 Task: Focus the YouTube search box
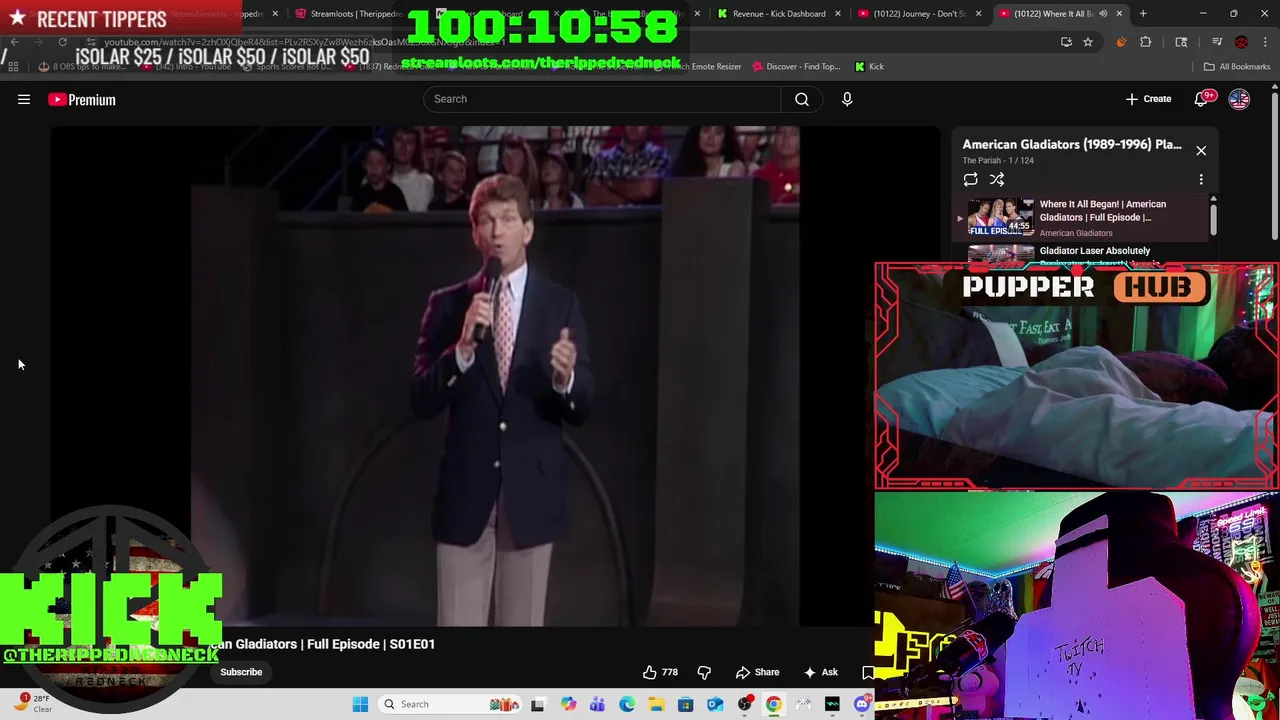602,99
